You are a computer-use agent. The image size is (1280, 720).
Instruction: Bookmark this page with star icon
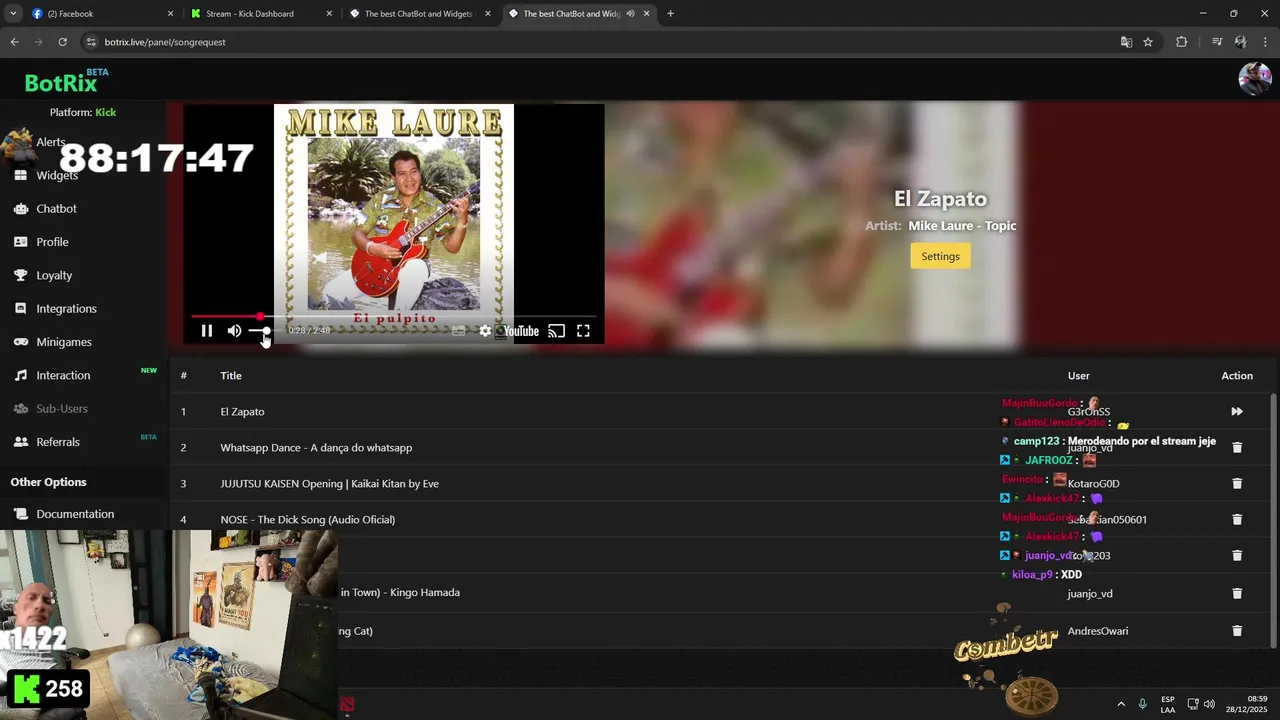click(1148, 42)
